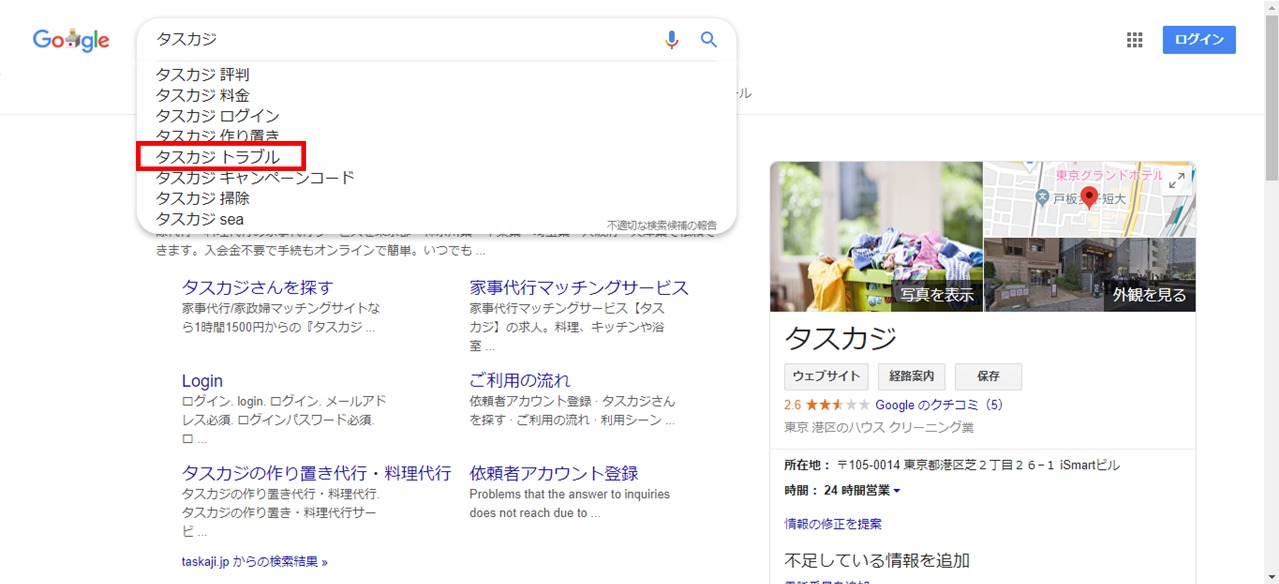This screenshot has width=1279, height=584.
Task: Open Google のクチコミ（5）reviews link
Action: 939,405
